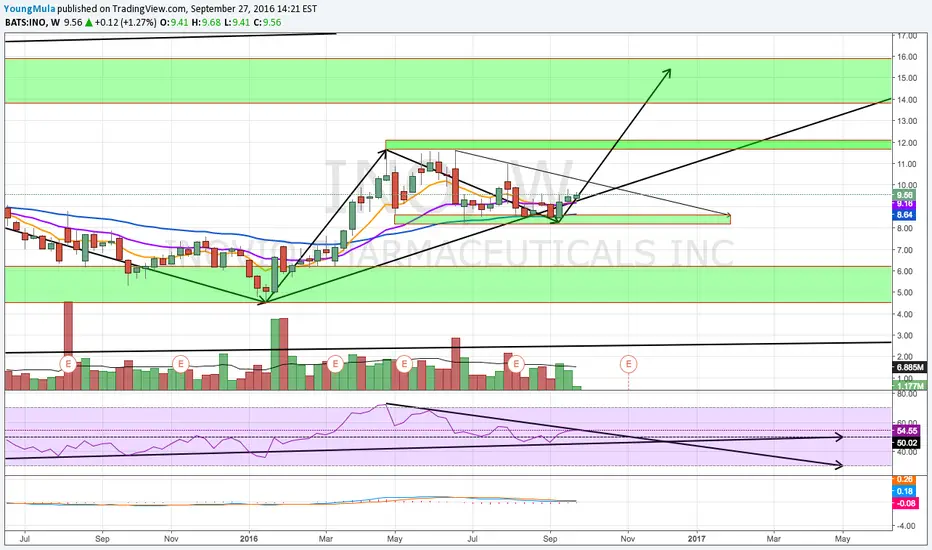Click the publish date September 27, 2016 text
The height and width of the screenshot is (550, 932).
[234, 9]
